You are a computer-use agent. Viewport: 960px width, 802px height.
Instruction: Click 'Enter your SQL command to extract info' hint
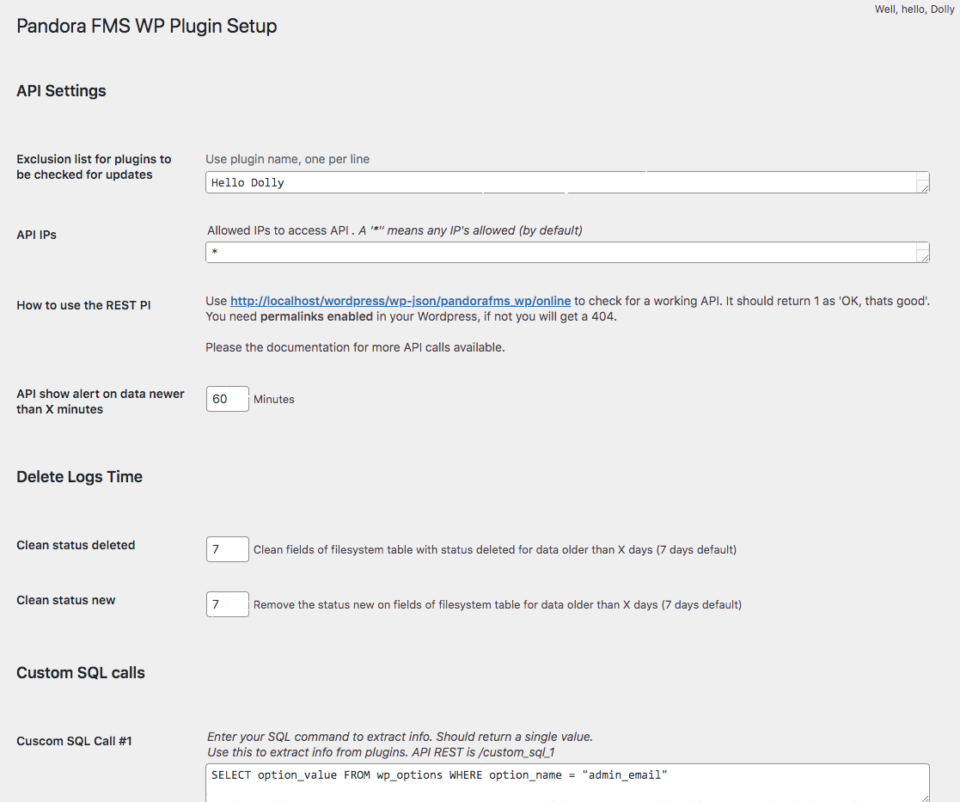click(400, 736)
